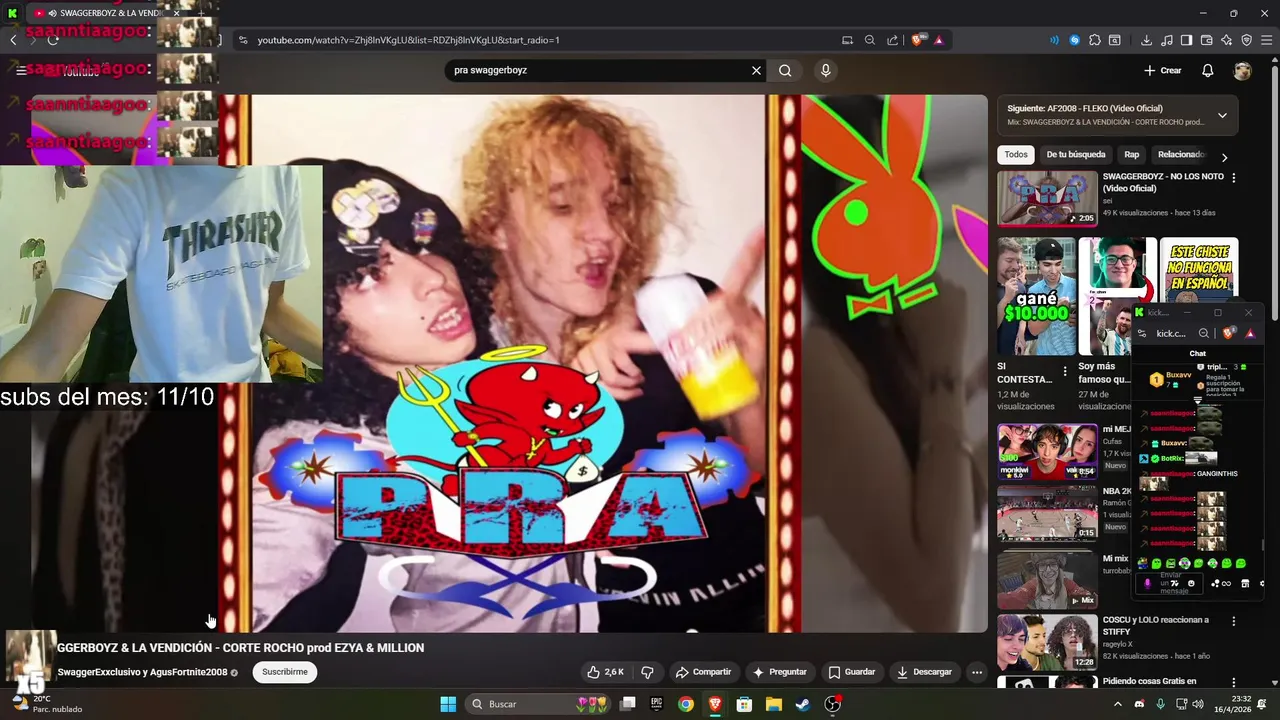Toggle the browser sidebar panel icon
1280x720 pixels.
point(1186,40)
